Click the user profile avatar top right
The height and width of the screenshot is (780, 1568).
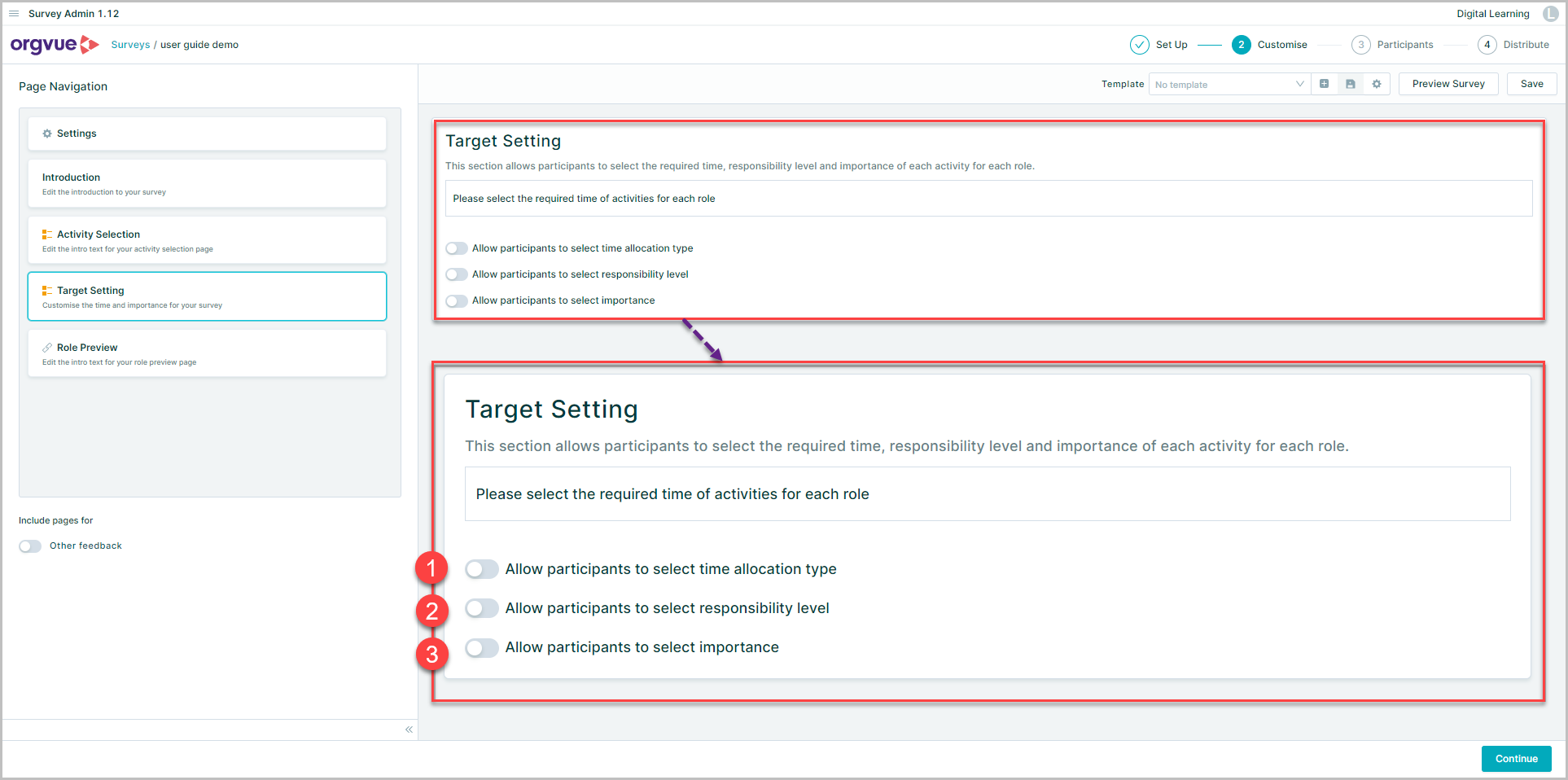(x=1550, y=13)
